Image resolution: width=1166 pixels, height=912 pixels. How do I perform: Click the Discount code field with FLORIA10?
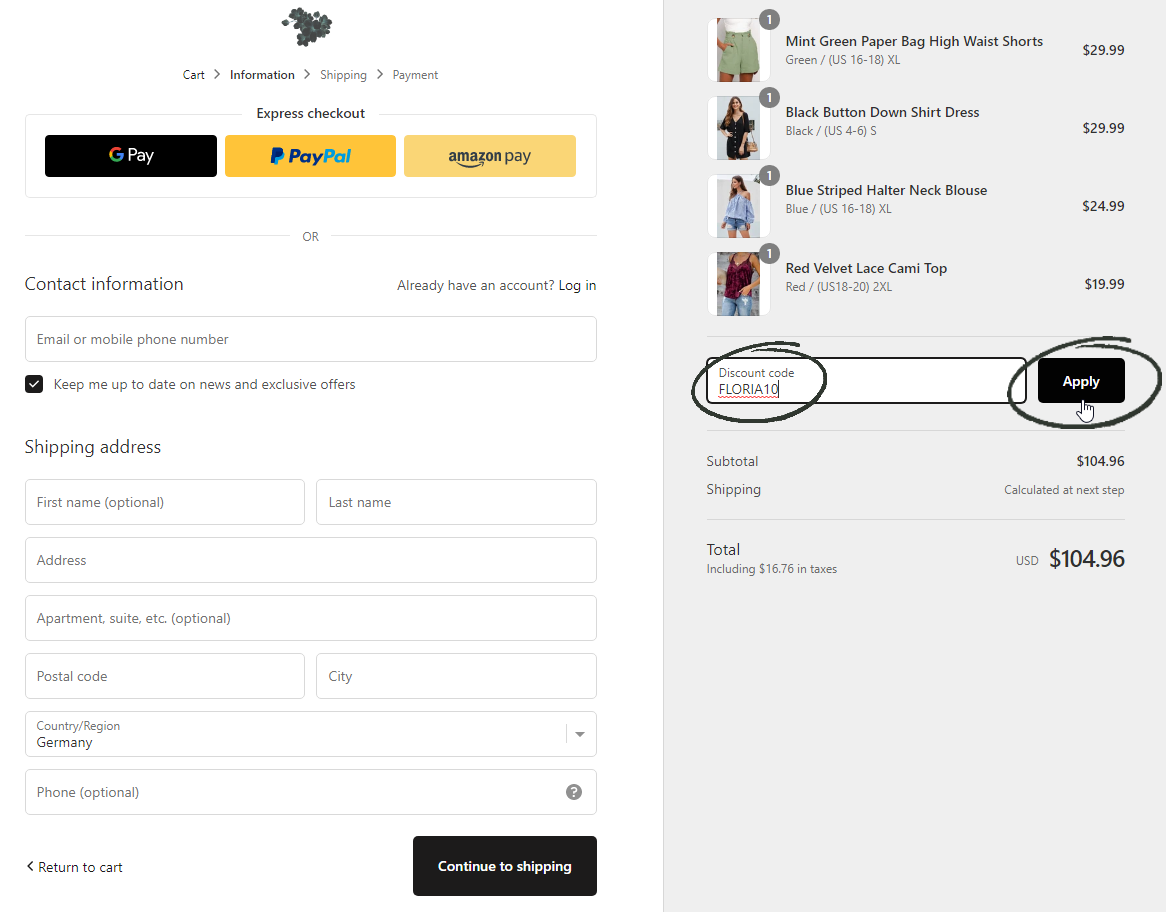tap(866, 381)
